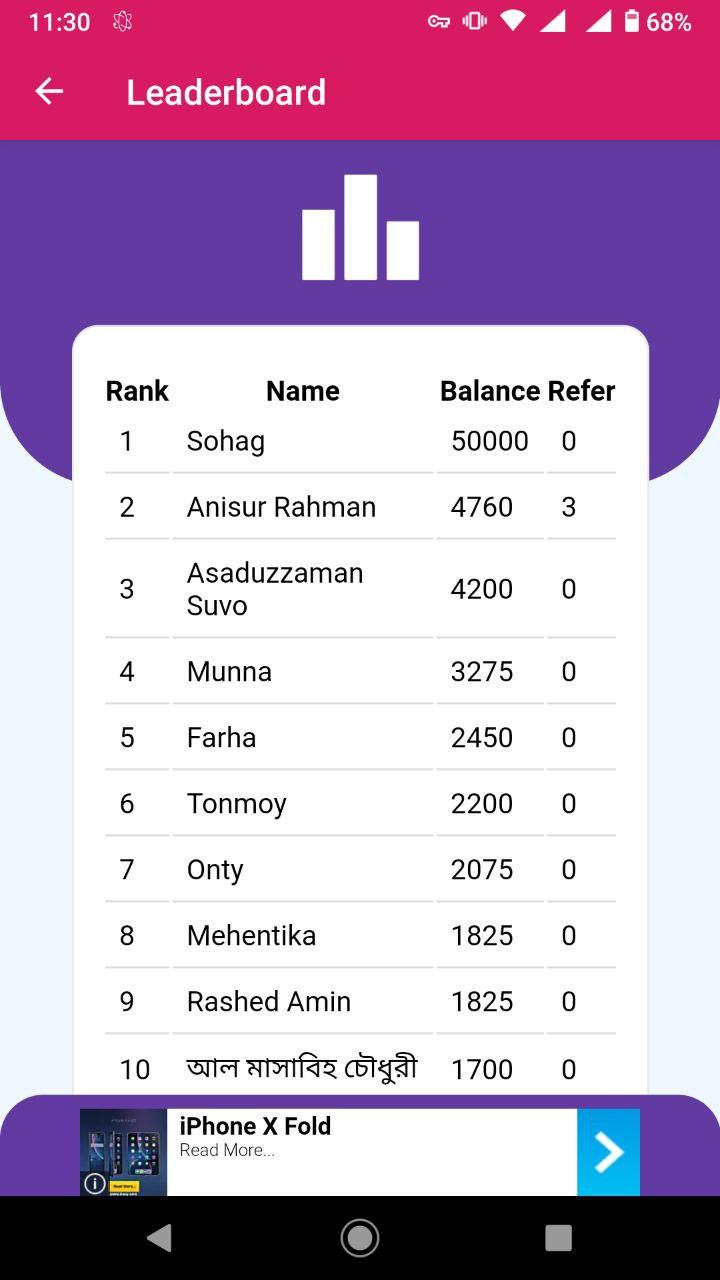Open the Read More ad link

click(x=227, y=1150)
